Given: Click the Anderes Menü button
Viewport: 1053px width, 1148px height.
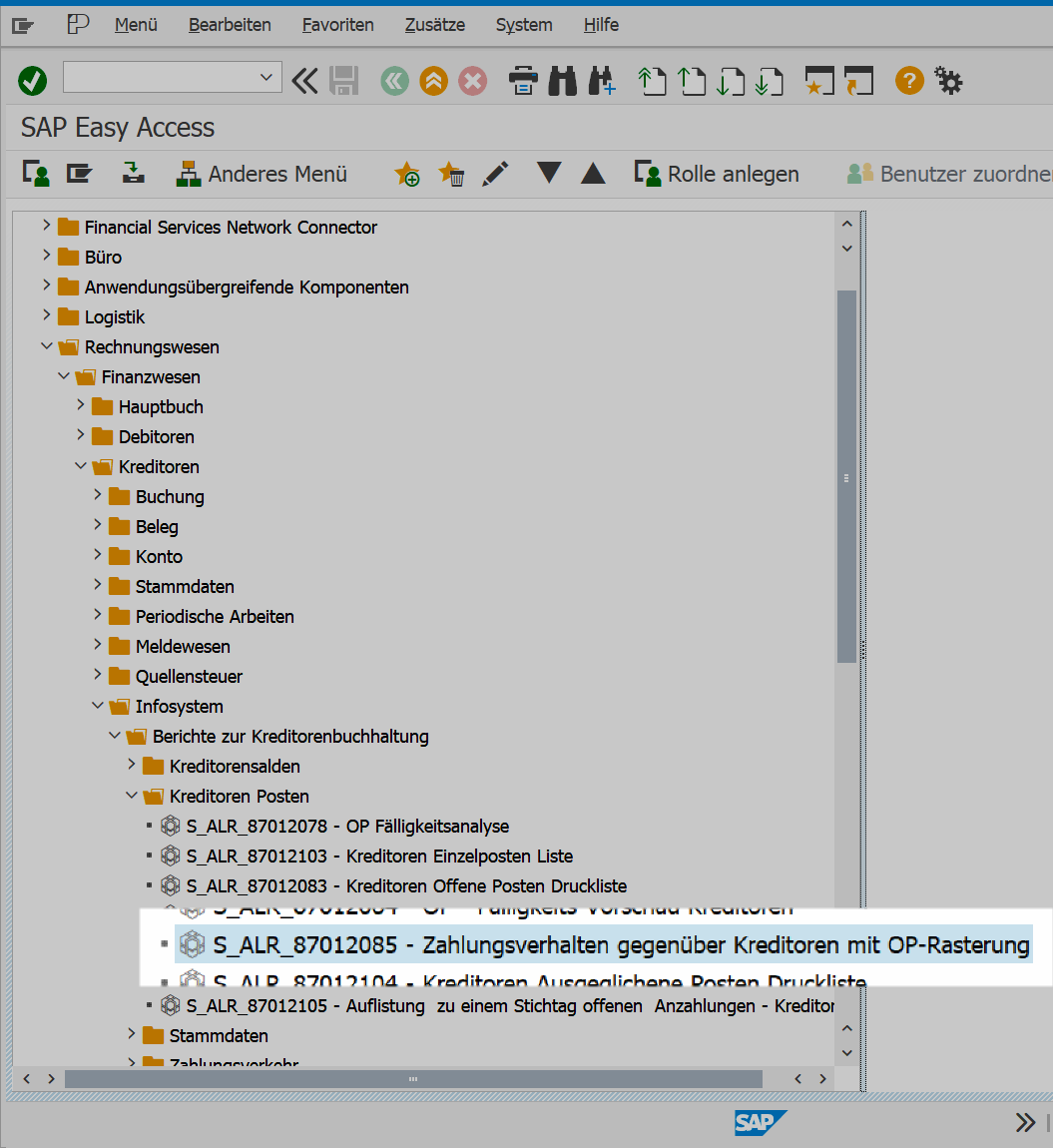Looking at the screenshot, I should coord(262,174).
